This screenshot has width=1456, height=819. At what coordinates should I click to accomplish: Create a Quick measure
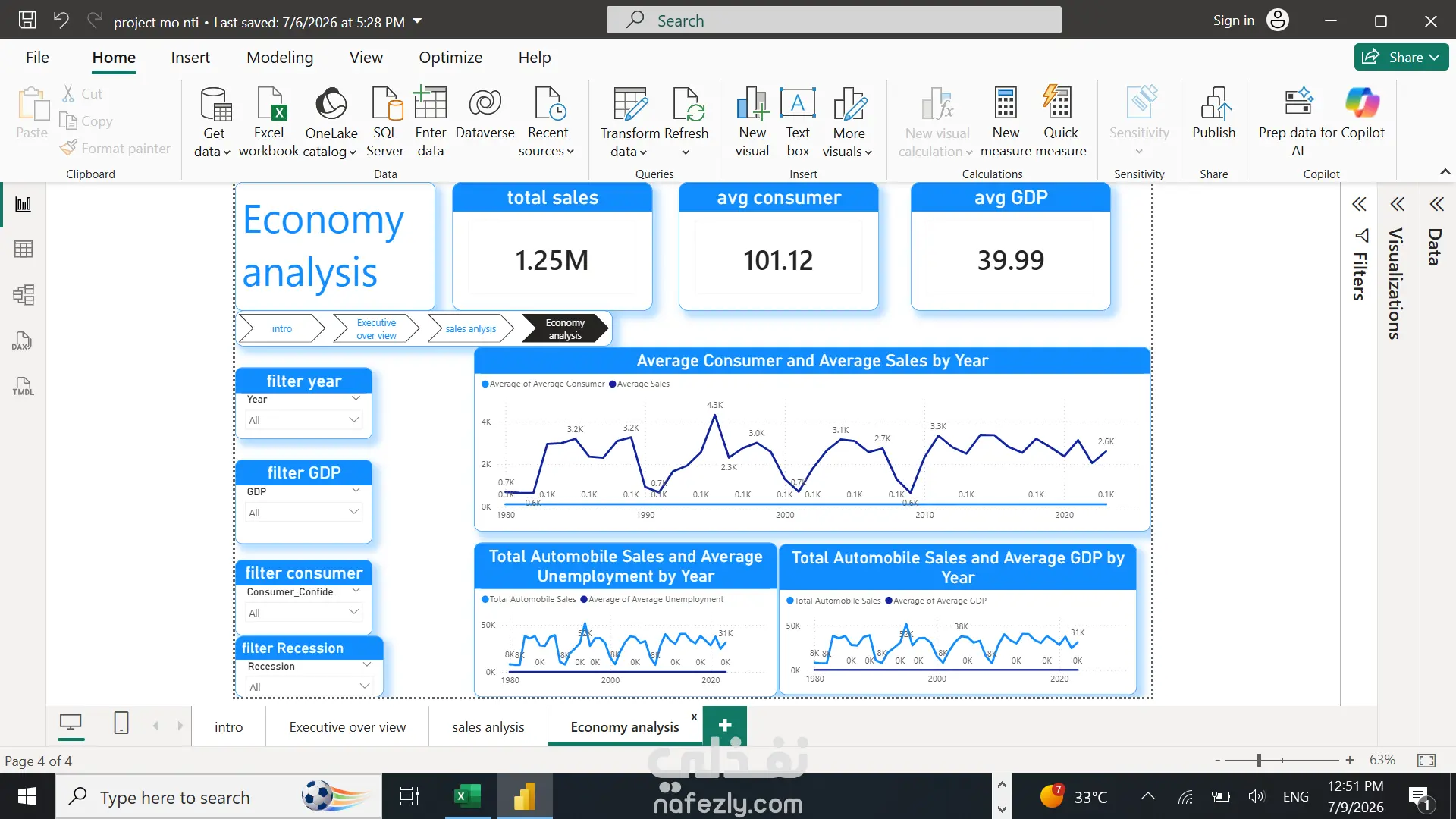pos(1060,121)
